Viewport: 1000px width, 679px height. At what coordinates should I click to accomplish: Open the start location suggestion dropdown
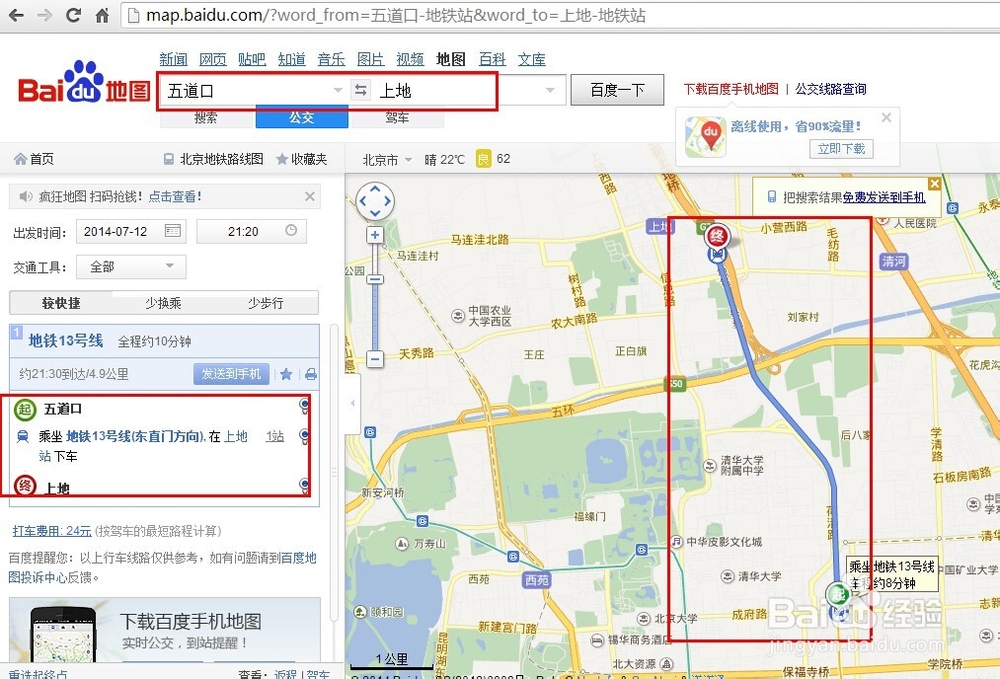[338, 90]
